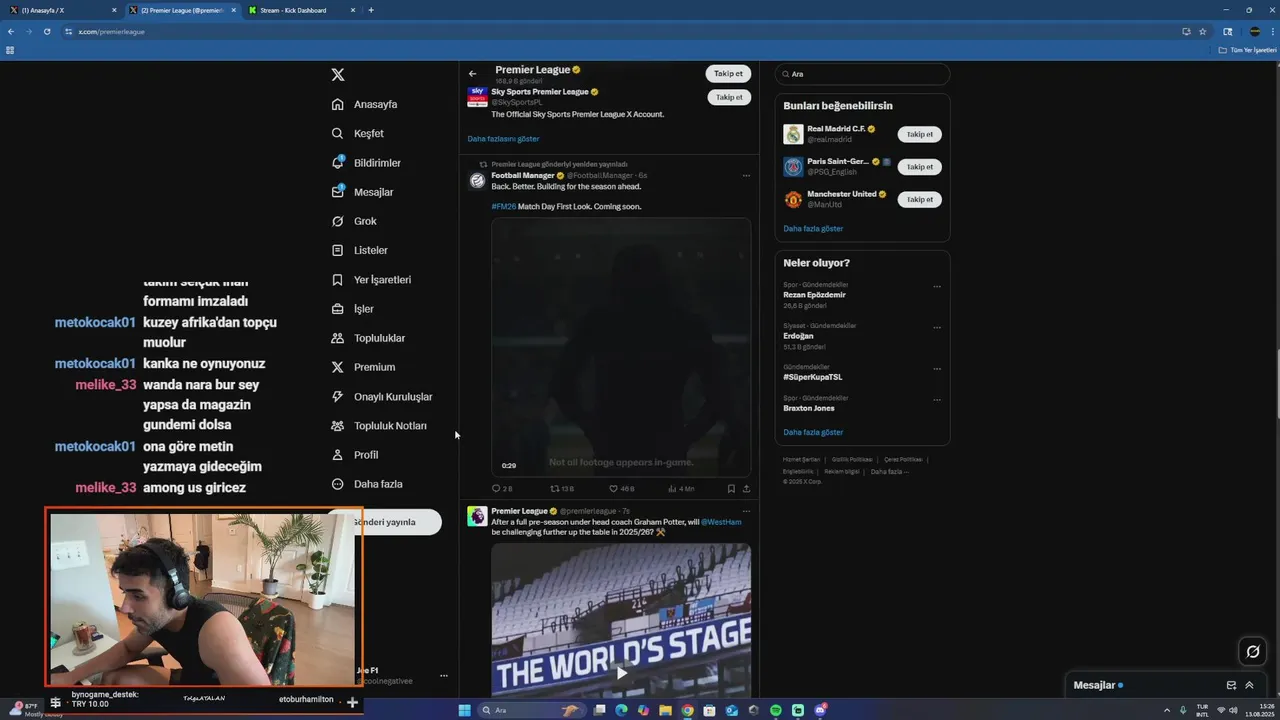
Task: Open options for #SüperKupaTSL trend
Action: point(937,369)
